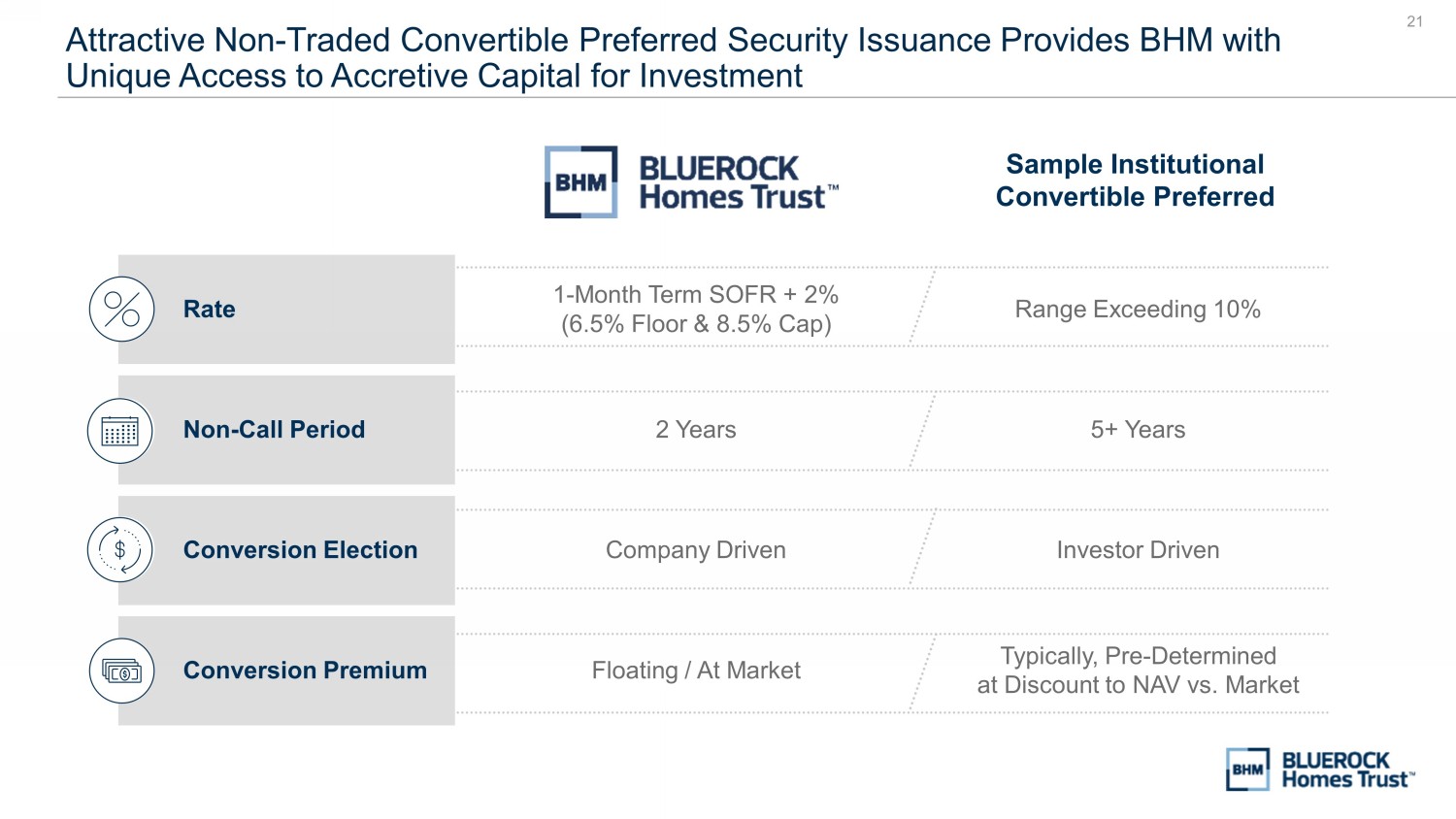Select the 2 Years cell
The image size is (1456, 819).
696,429
